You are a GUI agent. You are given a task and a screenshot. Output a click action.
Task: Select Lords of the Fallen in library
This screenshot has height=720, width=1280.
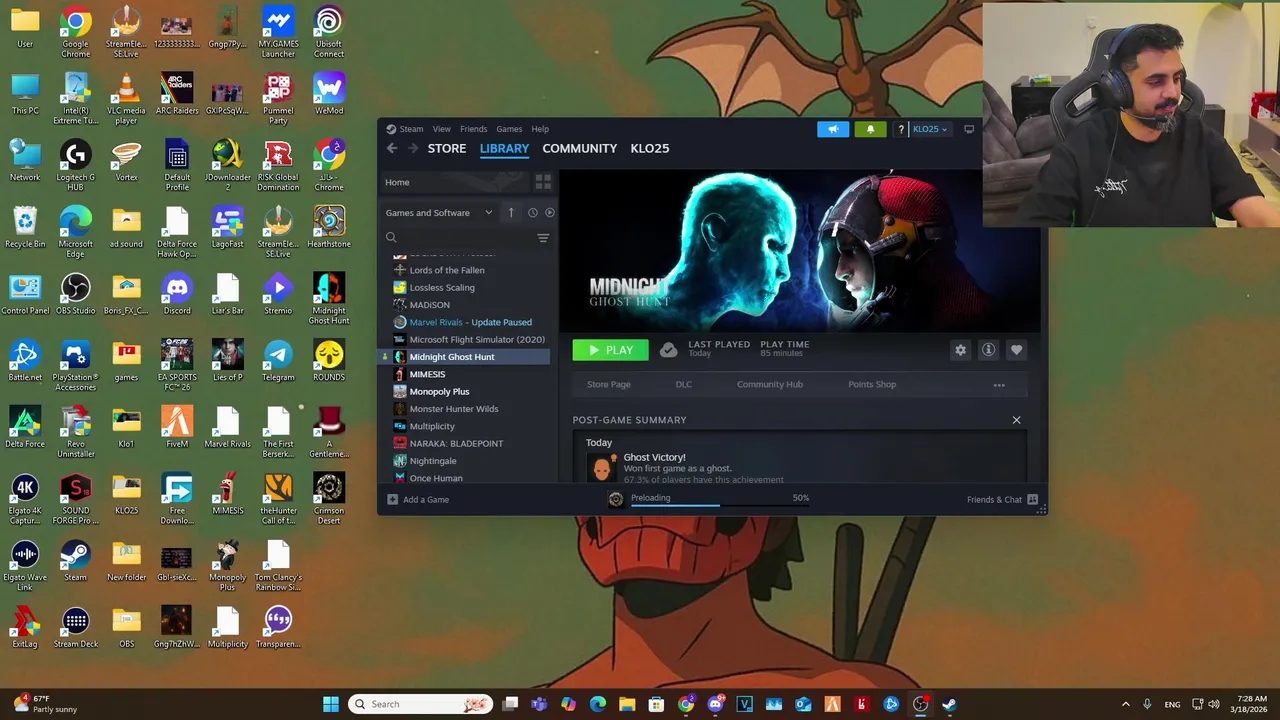(447, 270)
